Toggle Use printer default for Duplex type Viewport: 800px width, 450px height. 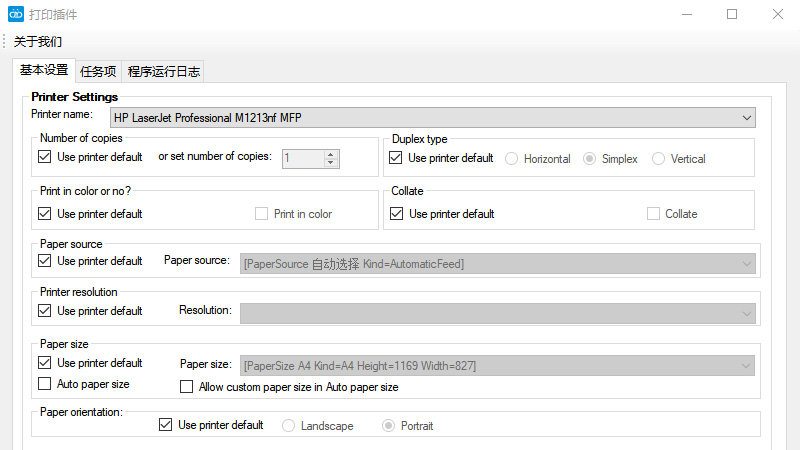[395, 158]
